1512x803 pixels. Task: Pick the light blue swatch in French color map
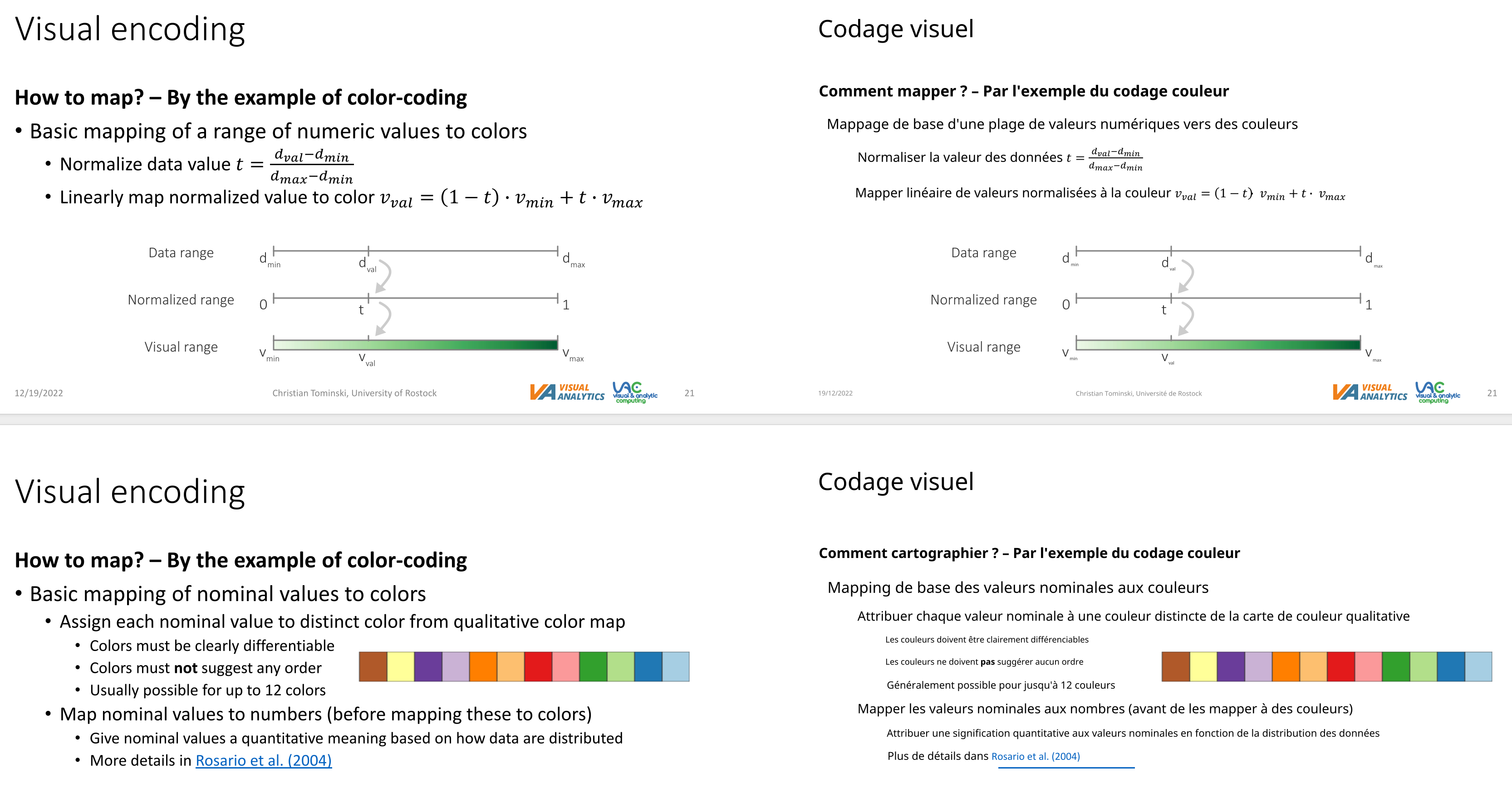click(1478, 666)
